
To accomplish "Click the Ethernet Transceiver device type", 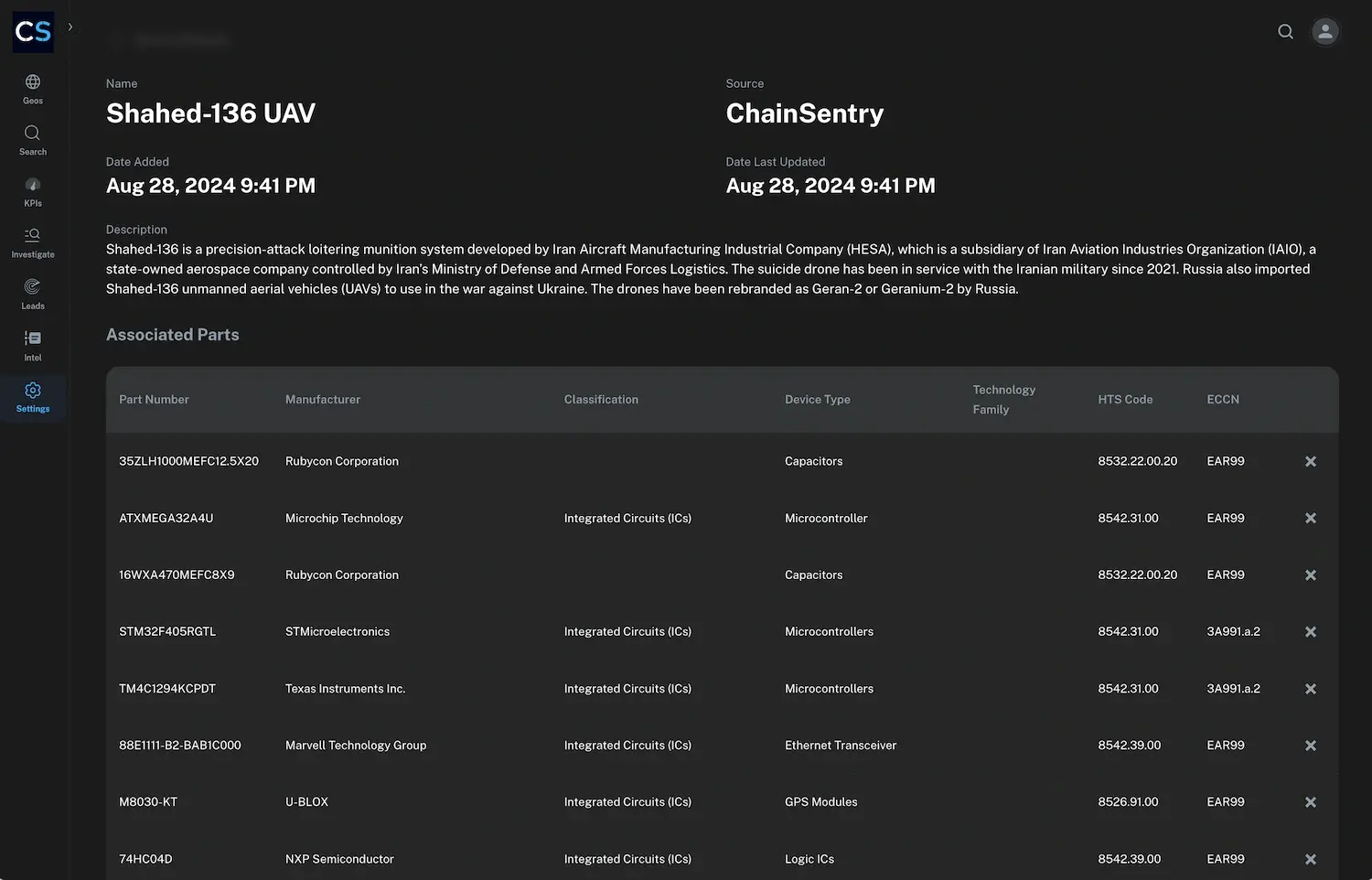I will 841,745.
